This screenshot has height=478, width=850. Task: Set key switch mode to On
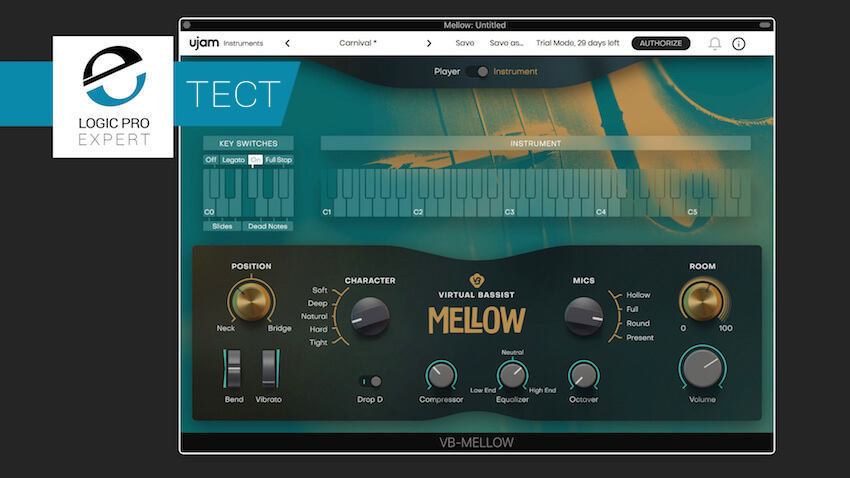(x=255, y=160)
